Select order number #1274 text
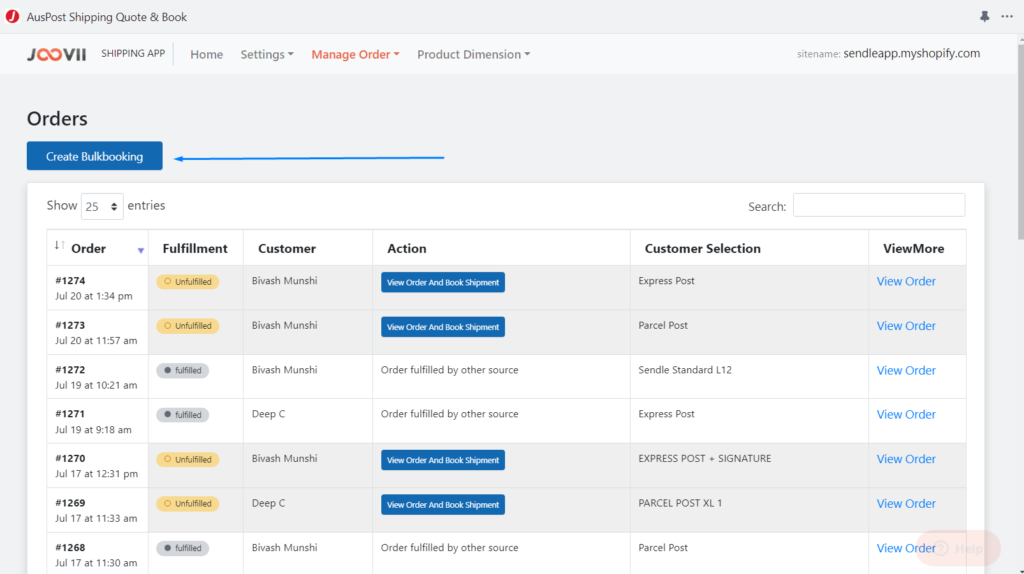 pos(70,281)
